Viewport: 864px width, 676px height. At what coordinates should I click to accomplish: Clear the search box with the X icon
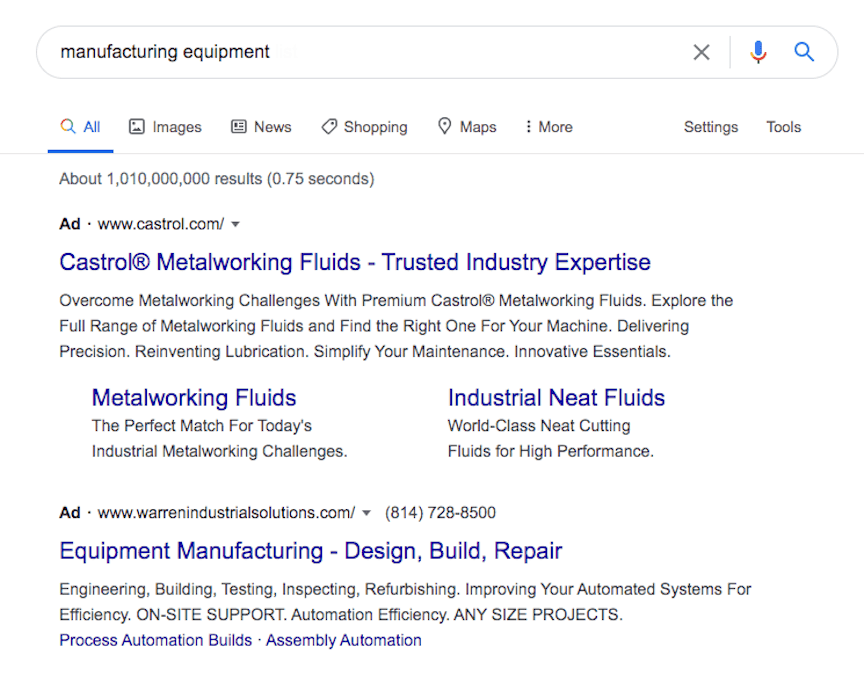(701, 52)
